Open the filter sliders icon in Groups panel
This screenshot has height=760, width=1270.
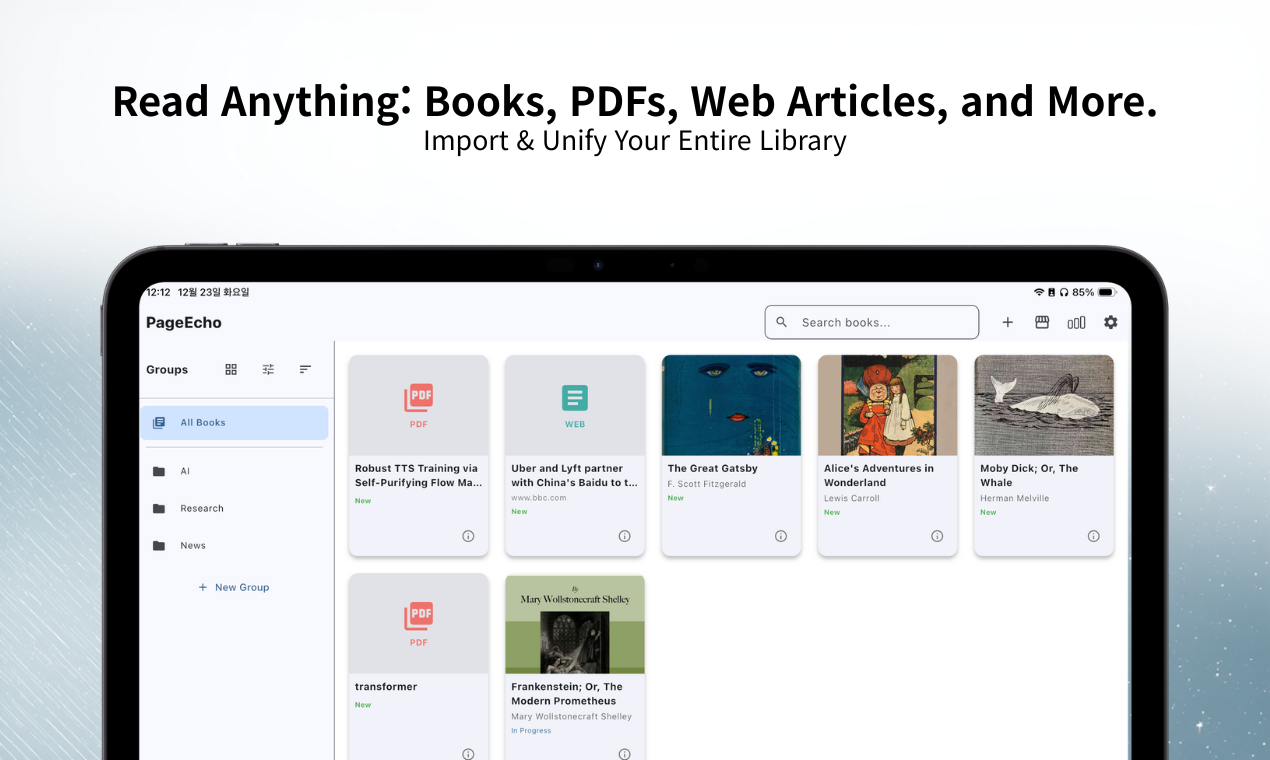pyautogui.click(x=268, y=369)
